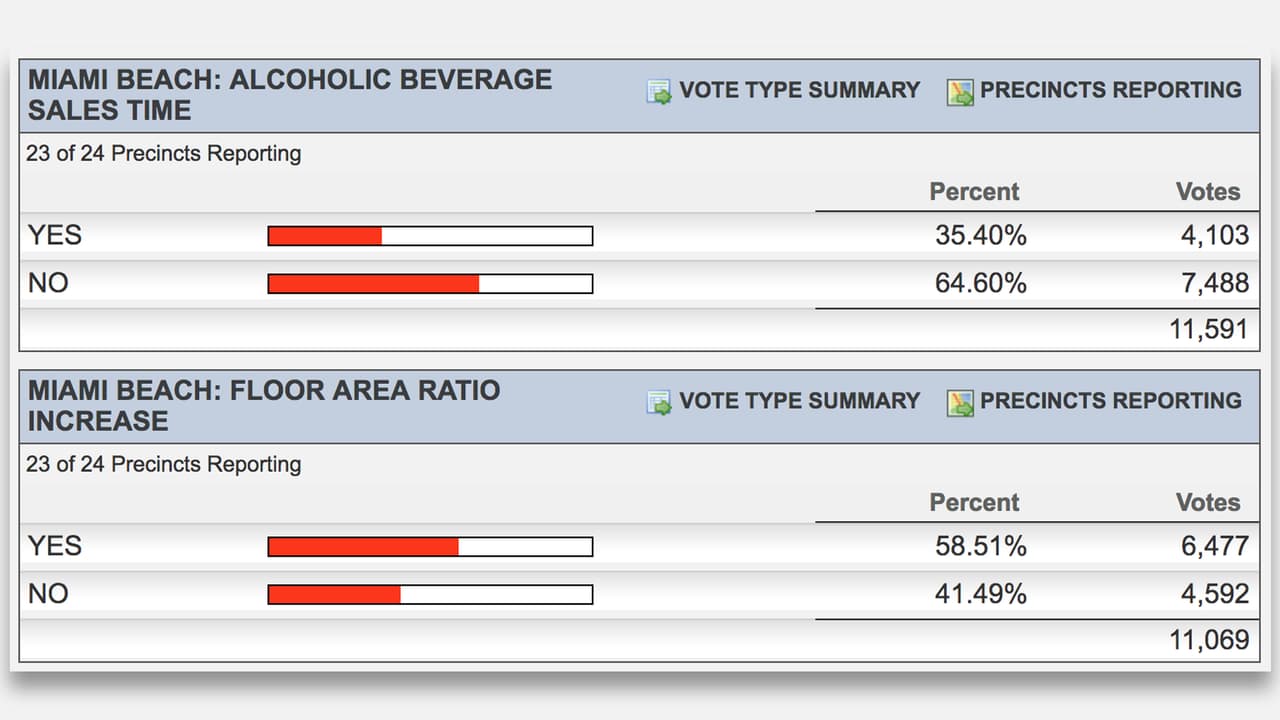
Task: Click Precincts Reporting icon for Alcoholic Beverage
Action: (x=960, y=92)
